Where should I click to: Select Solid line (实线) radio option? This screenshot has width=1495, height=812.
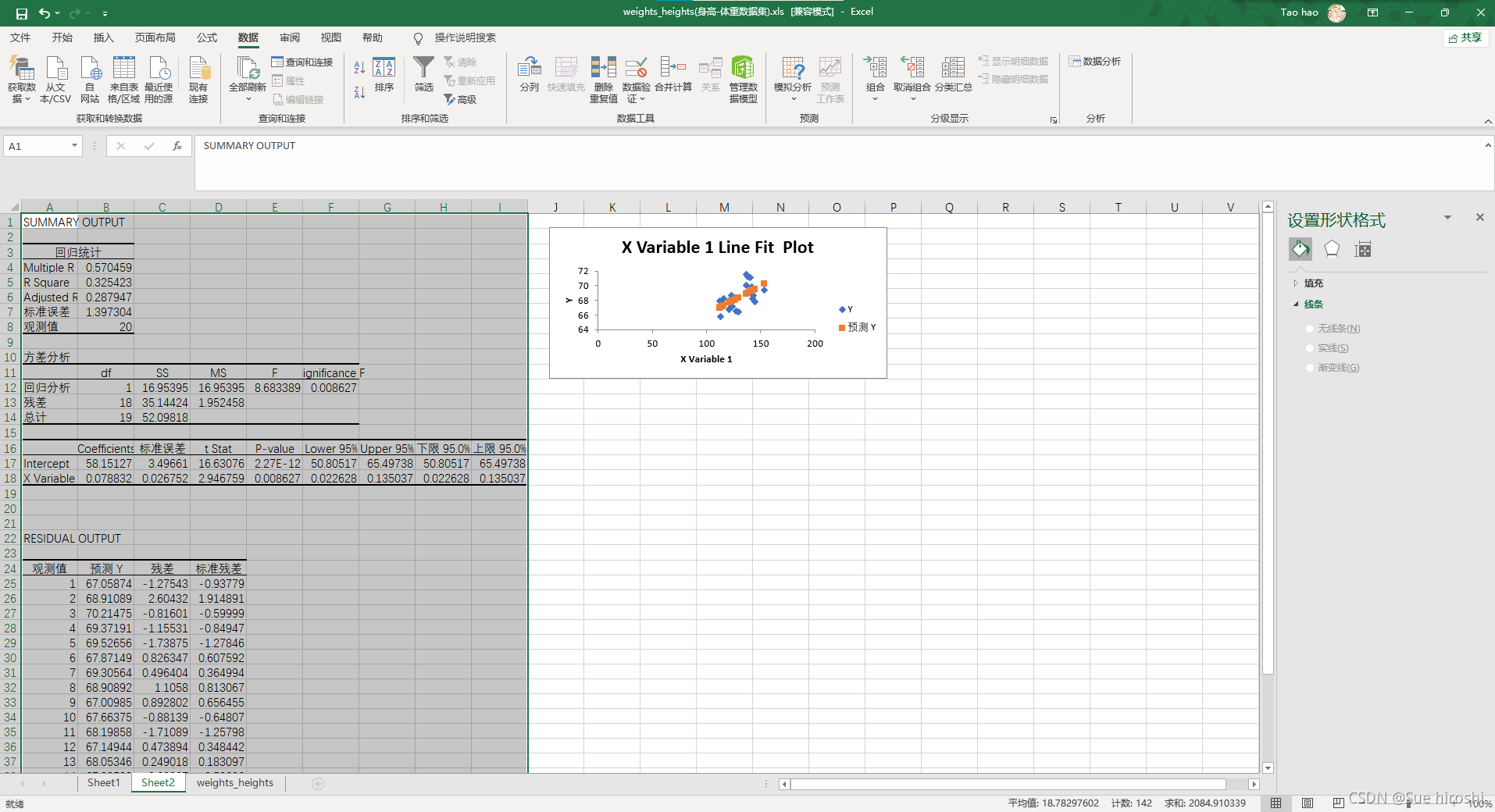point(1310,348)
